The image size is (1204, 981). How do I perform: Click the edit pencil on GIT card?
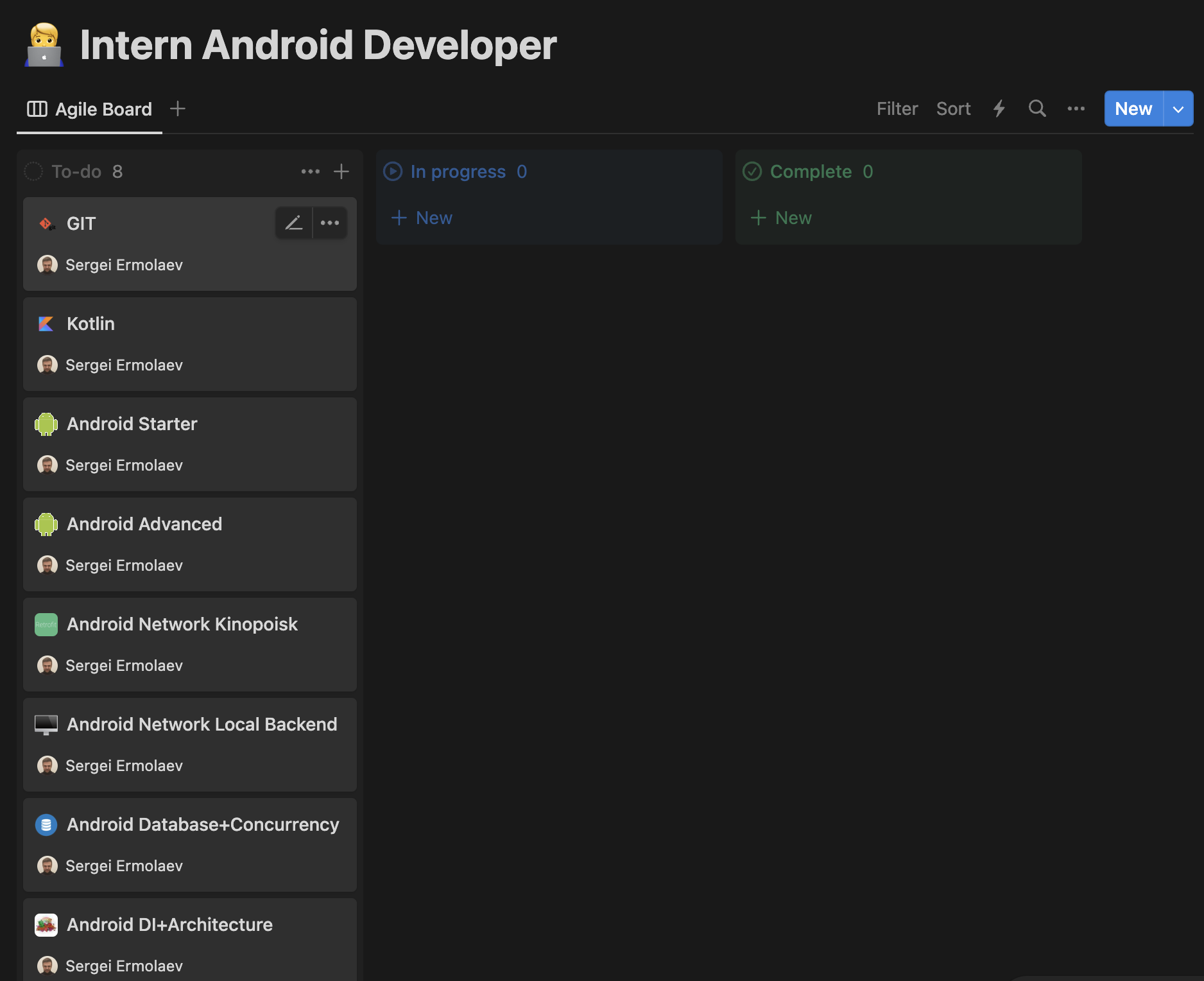294,223
